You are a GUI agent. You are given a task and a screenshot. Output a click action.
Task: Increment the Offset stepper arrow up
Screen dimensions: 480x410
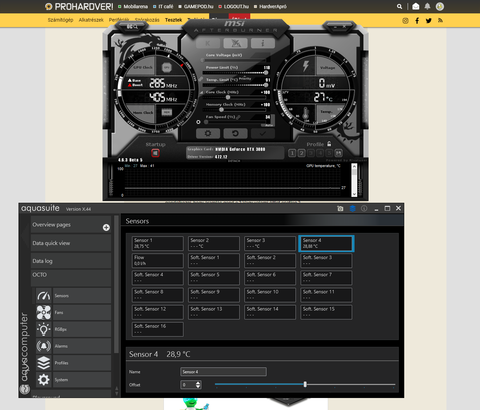(x=198, y=383)
